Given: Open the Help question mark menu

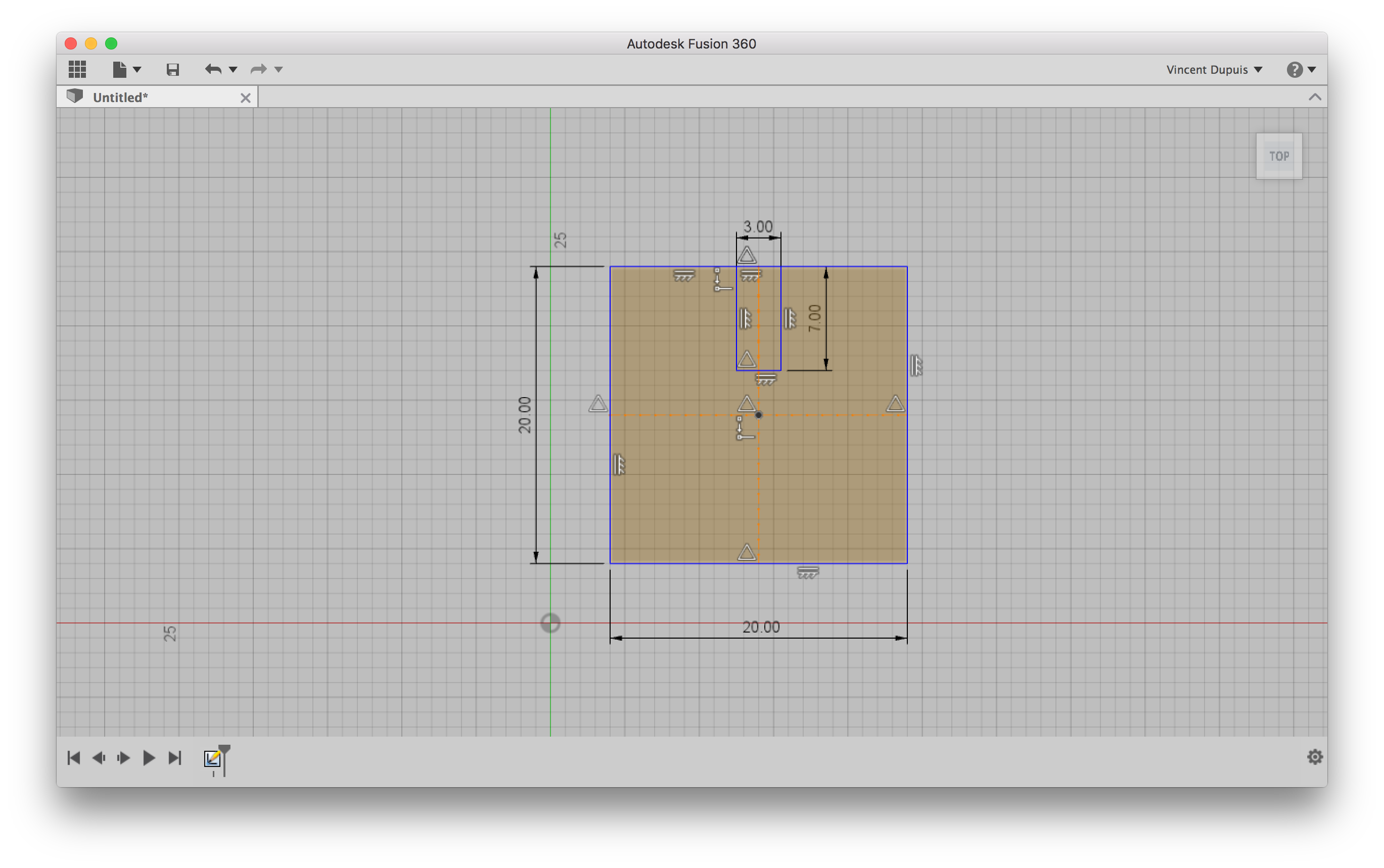Looking at the screenshot, I should click(1295, 69).
